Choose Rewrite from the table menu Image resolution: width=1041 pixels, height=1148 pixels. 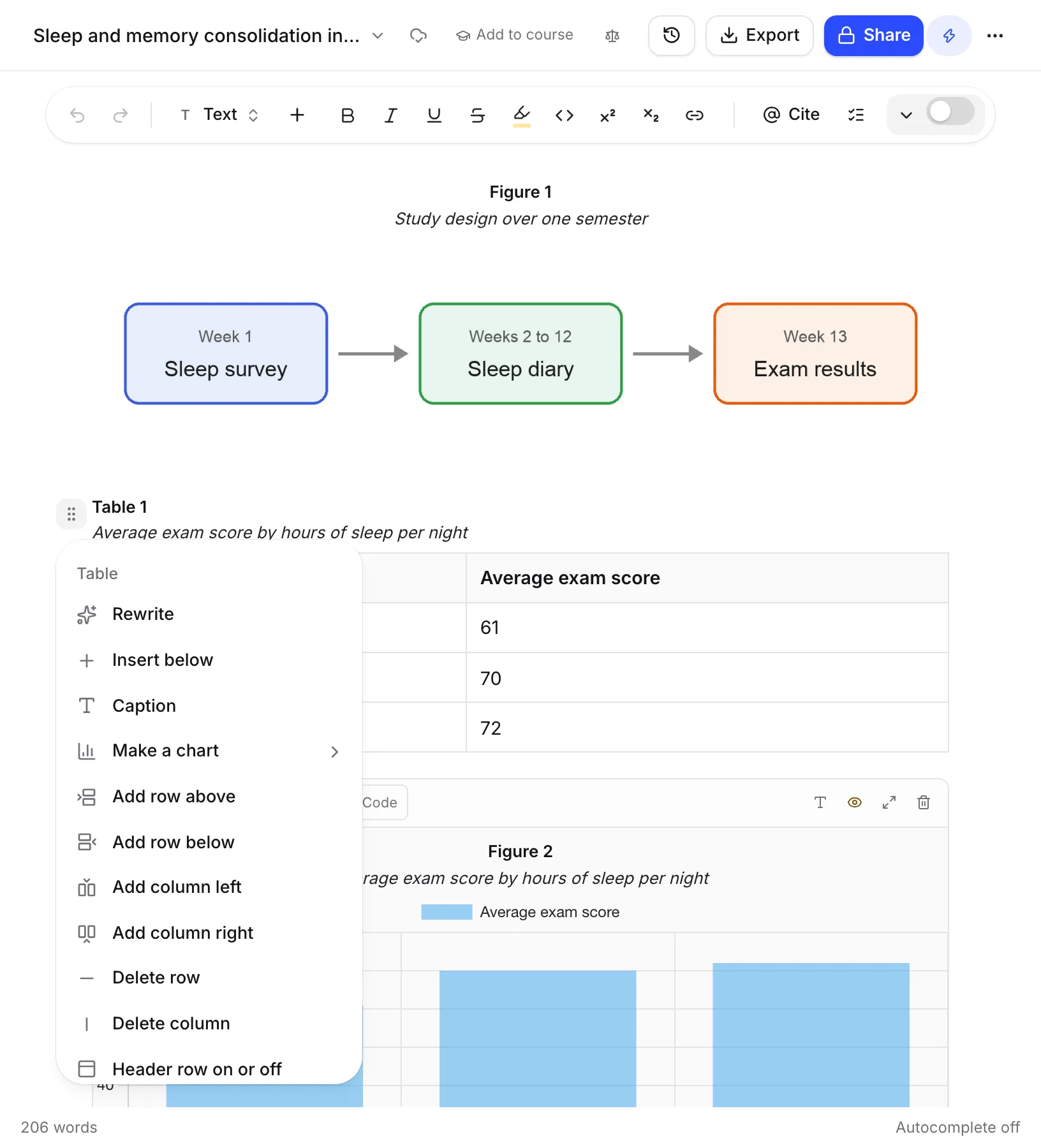pos(209,614)
